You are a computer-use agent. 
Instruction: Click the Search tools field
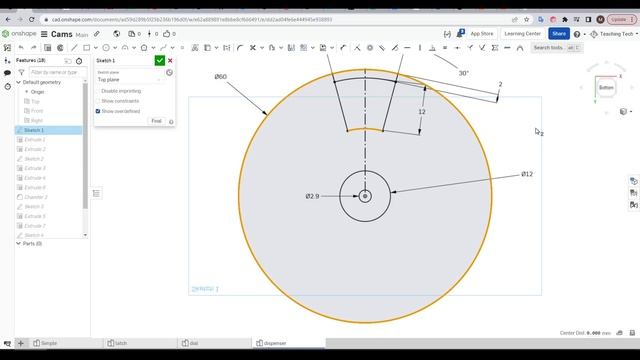point(557,48)
